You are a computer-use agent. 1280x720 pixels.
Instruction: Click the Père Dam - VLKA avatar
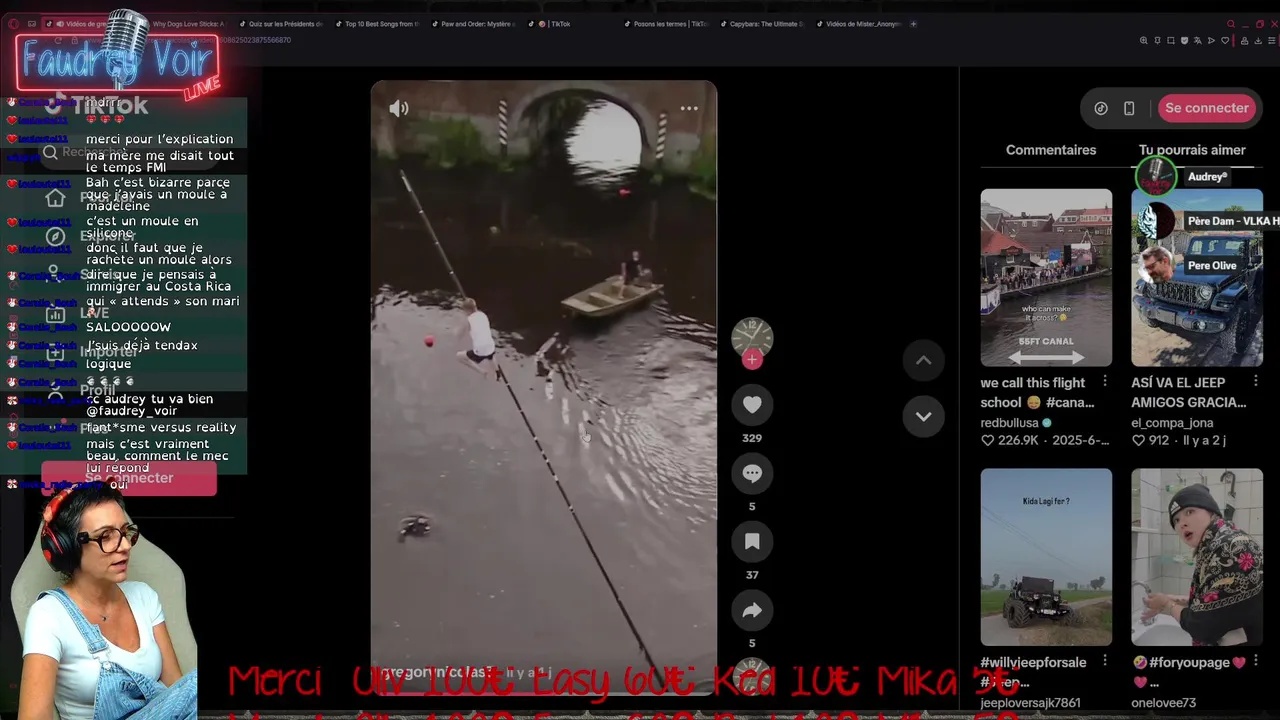point(1156,221)
